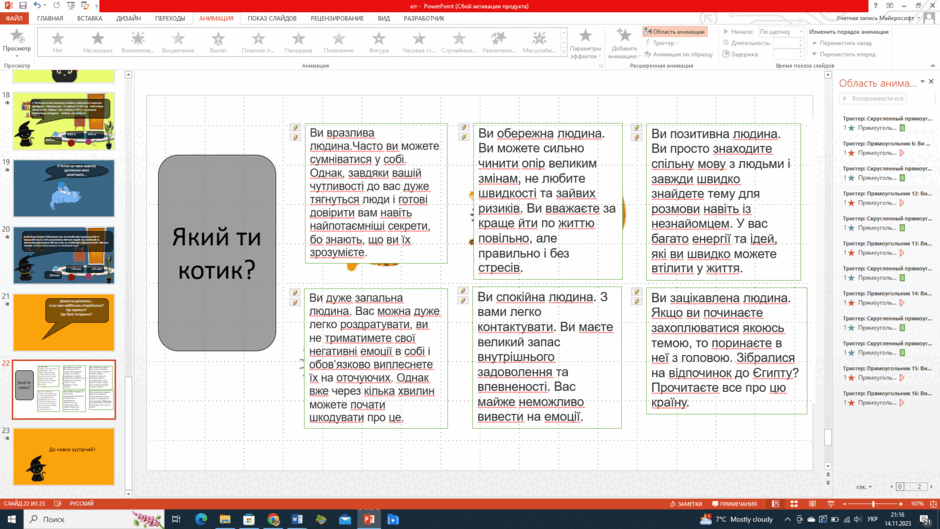Image resolution: width=940 pixels, height=529 pixels.
Task: Toggle the Область анимации pane button
Action: tap(674, 32)
